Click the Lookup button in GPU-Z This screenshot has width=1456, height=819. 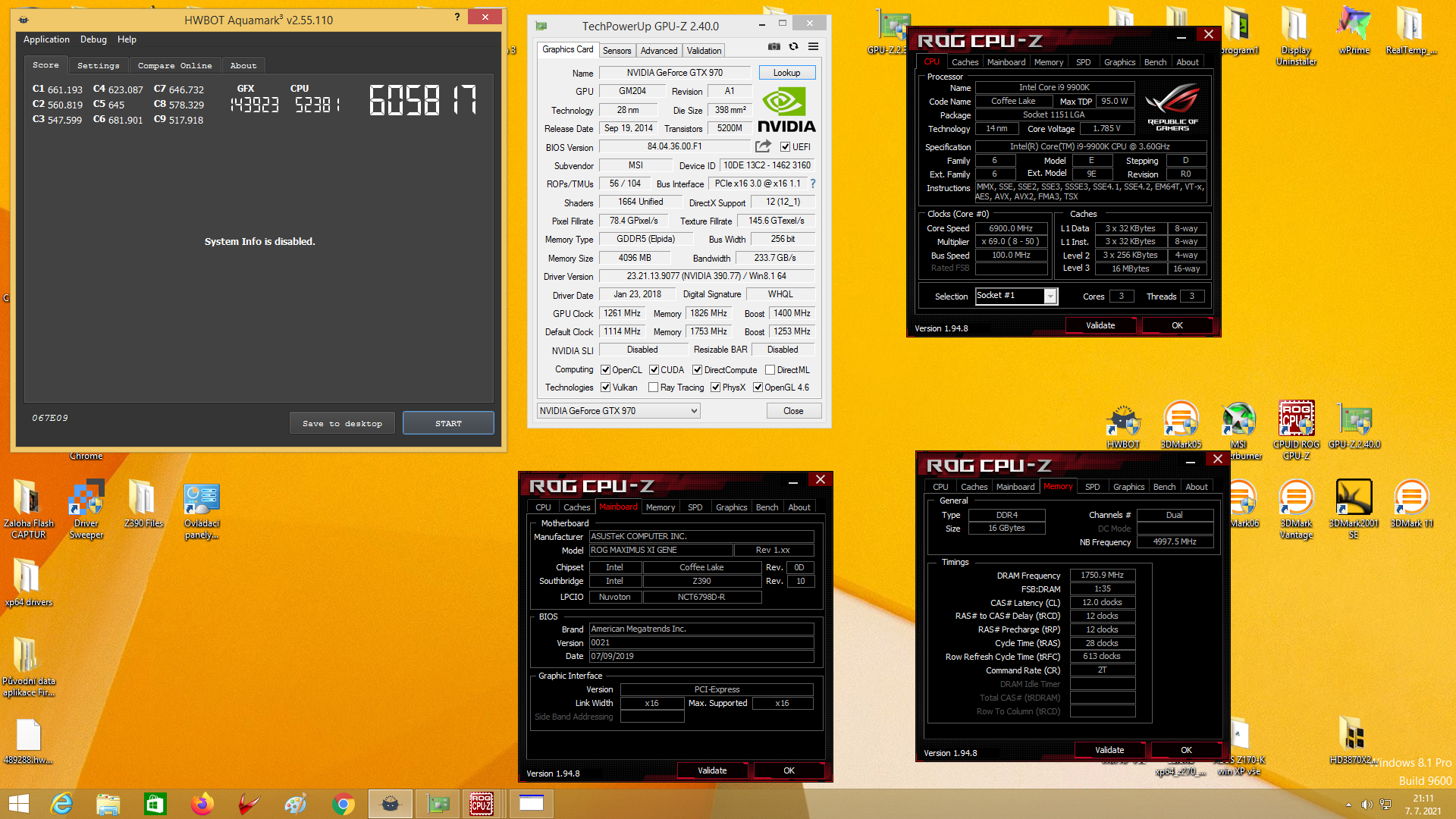pos(786,73)
